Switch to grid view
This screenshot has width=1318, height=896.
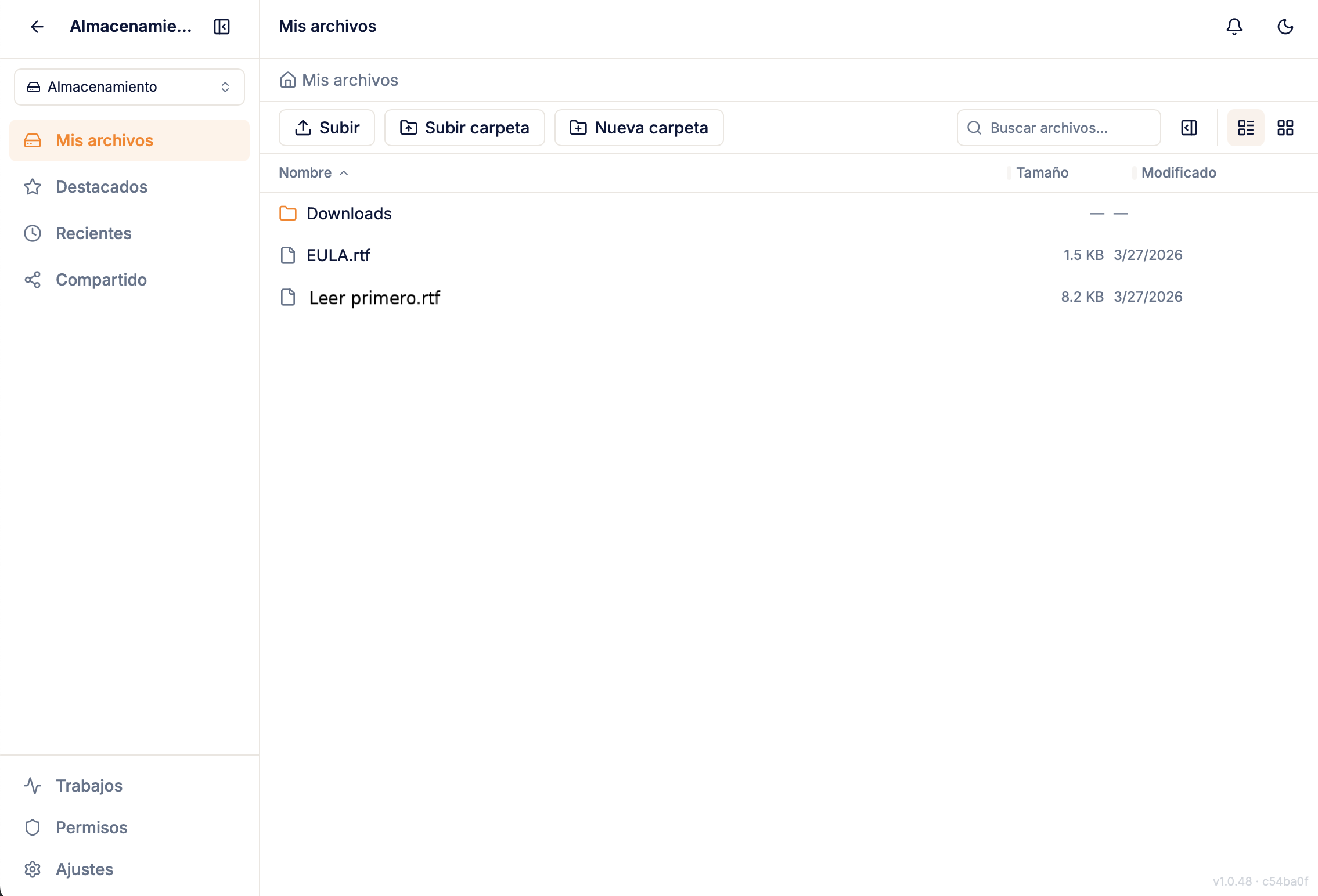pos(1285,128)
